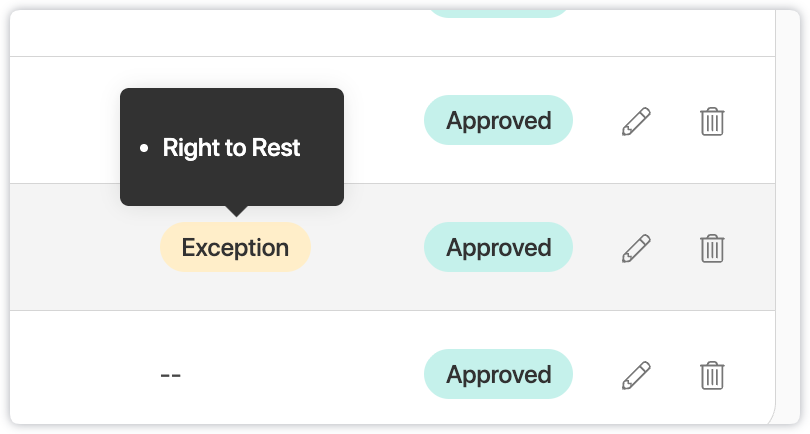Click the bullet point in the dark tooltip
Viewport: 810px width, 434px height.
point(144,149)
